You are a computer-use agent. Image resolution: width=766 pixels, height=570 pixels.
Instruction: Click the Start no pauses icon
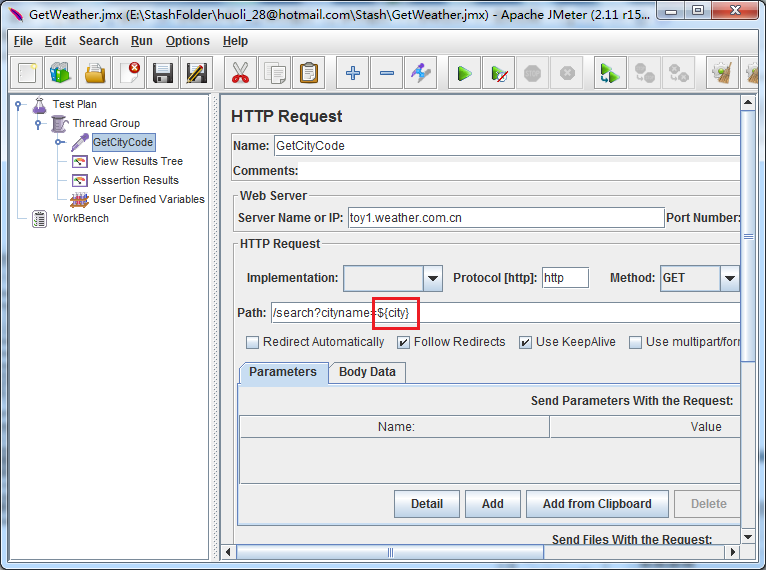click(x=498, y=73)
